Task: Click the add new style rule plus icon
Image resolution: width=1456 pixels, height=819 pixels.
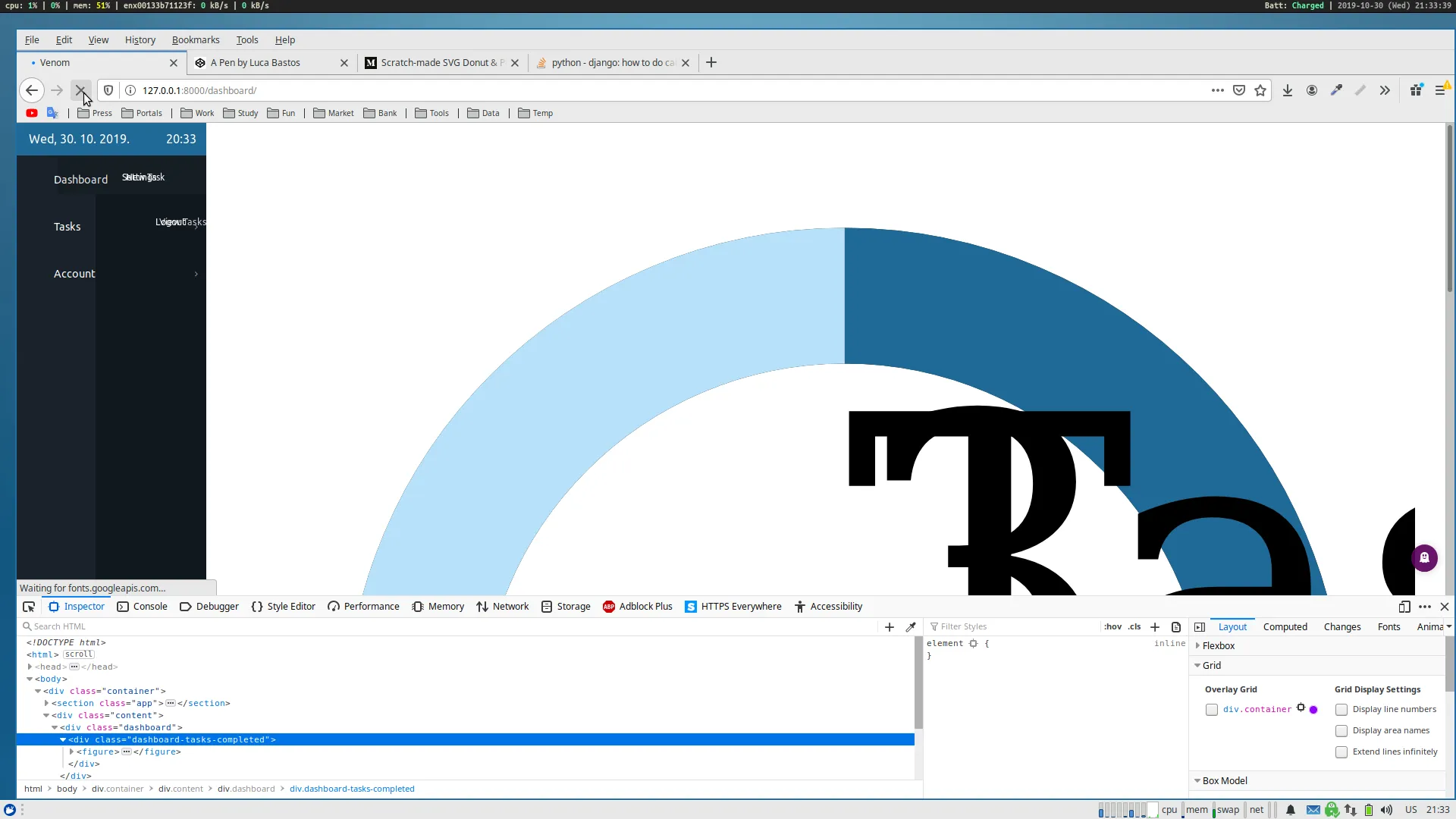Action: pos(1155,627)
